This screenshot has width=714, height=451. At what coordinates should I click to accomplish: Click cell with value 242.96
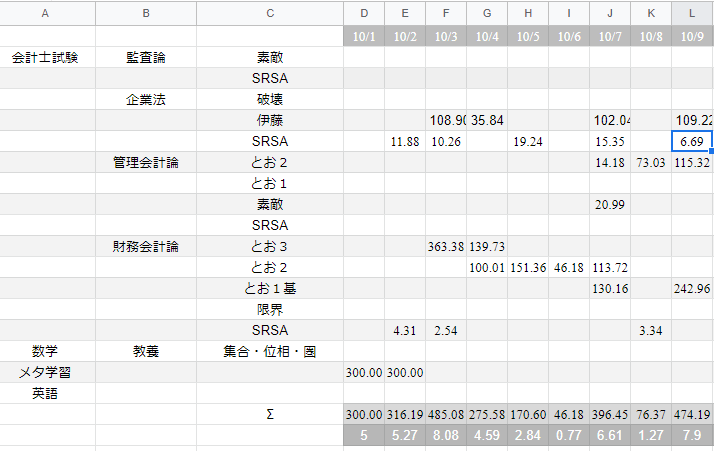click(x=692, y=288)
